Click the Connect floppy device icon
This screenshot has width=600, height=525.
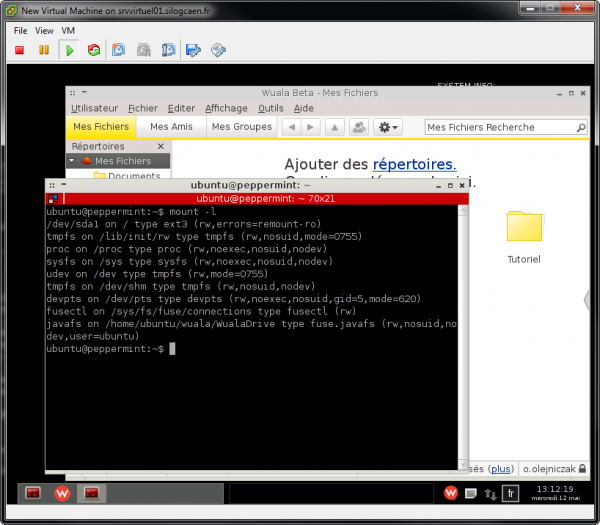pos(193,50)
